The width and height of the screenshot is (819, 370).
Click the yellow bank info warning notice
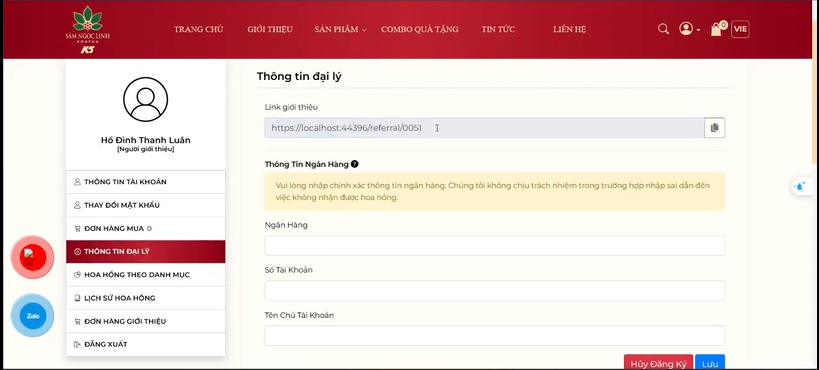click(495, 192)
